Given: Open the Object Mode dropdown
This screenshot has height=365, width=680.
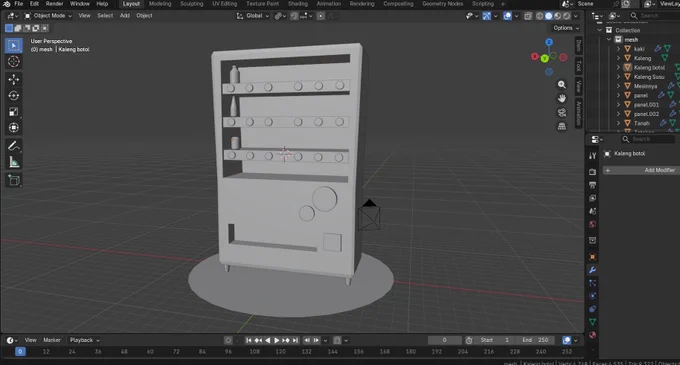Looking at the screenshot, I should coord(48,16).
